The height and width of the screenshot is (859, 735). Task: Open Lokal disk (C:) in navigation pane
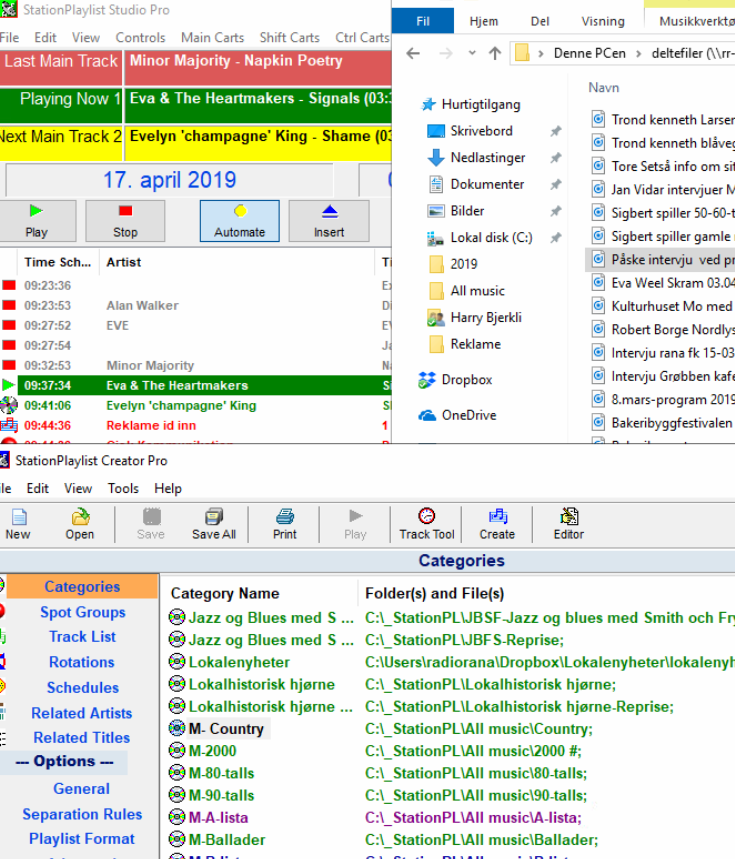tap(482, 238)
